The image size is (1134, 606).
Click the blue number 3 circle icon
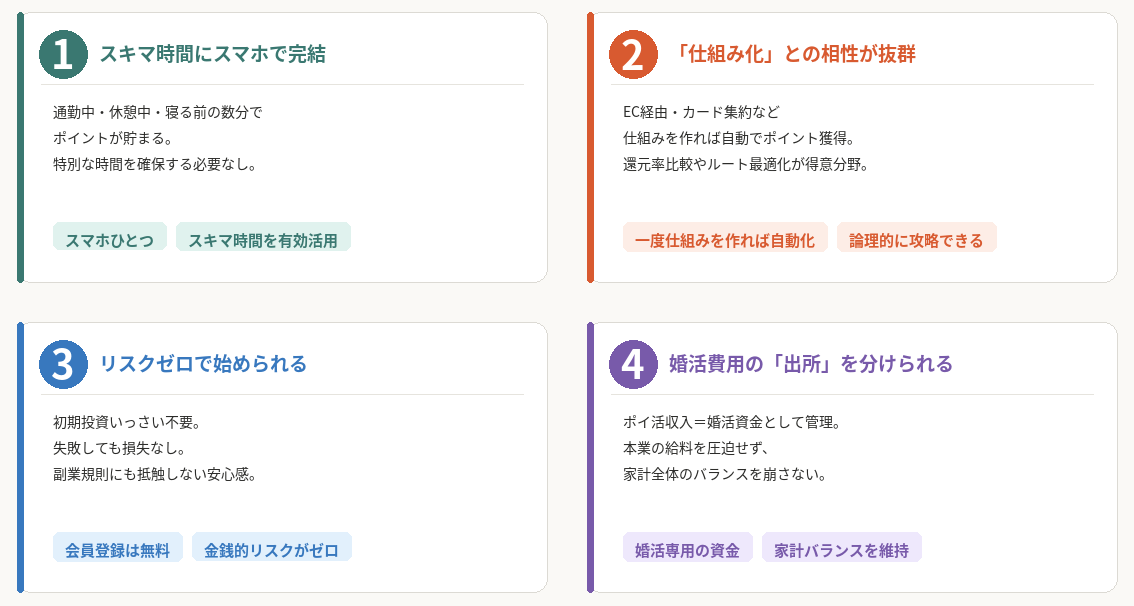(63, 364)
